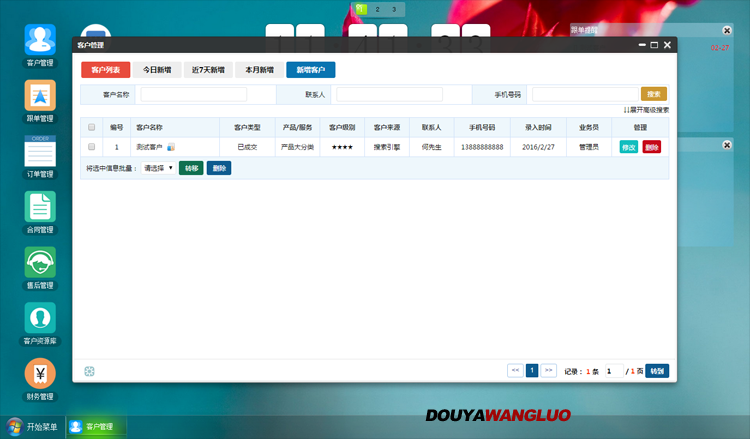Click the 2016/2/27 date cell
750x439 pixels.
[x=538, y=147]
